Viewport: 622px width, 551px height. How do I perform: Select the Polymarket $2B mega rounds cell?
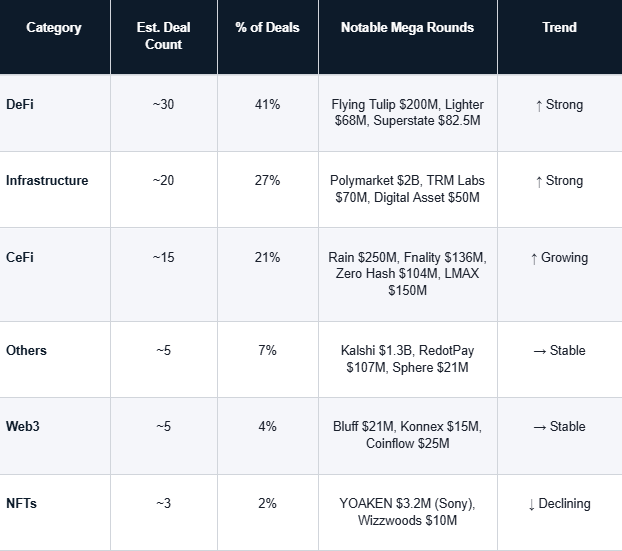(406, 189)
